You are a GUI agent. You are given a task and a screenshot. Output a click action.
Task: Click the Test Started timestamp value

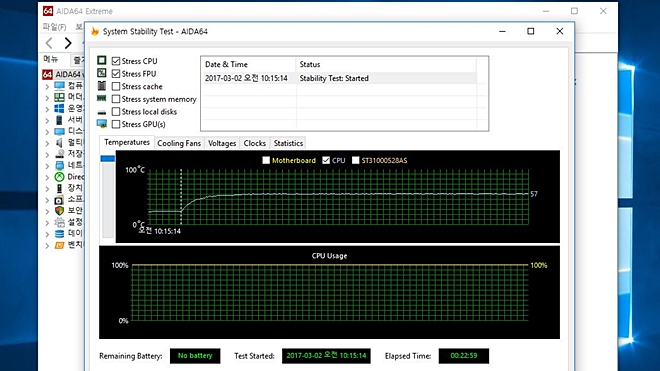click(x=326, y=356)
